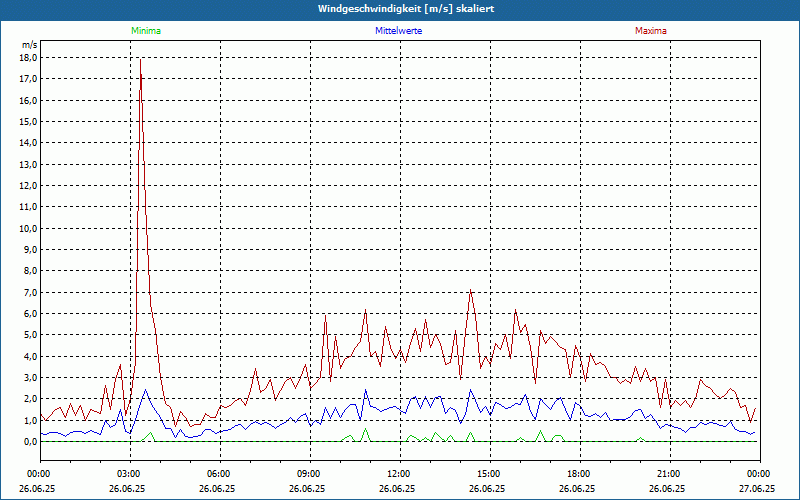This screenshot has height=500, width=800.
Task: Click the "9,0" y-axis value
Action: [x=31, y=250]
